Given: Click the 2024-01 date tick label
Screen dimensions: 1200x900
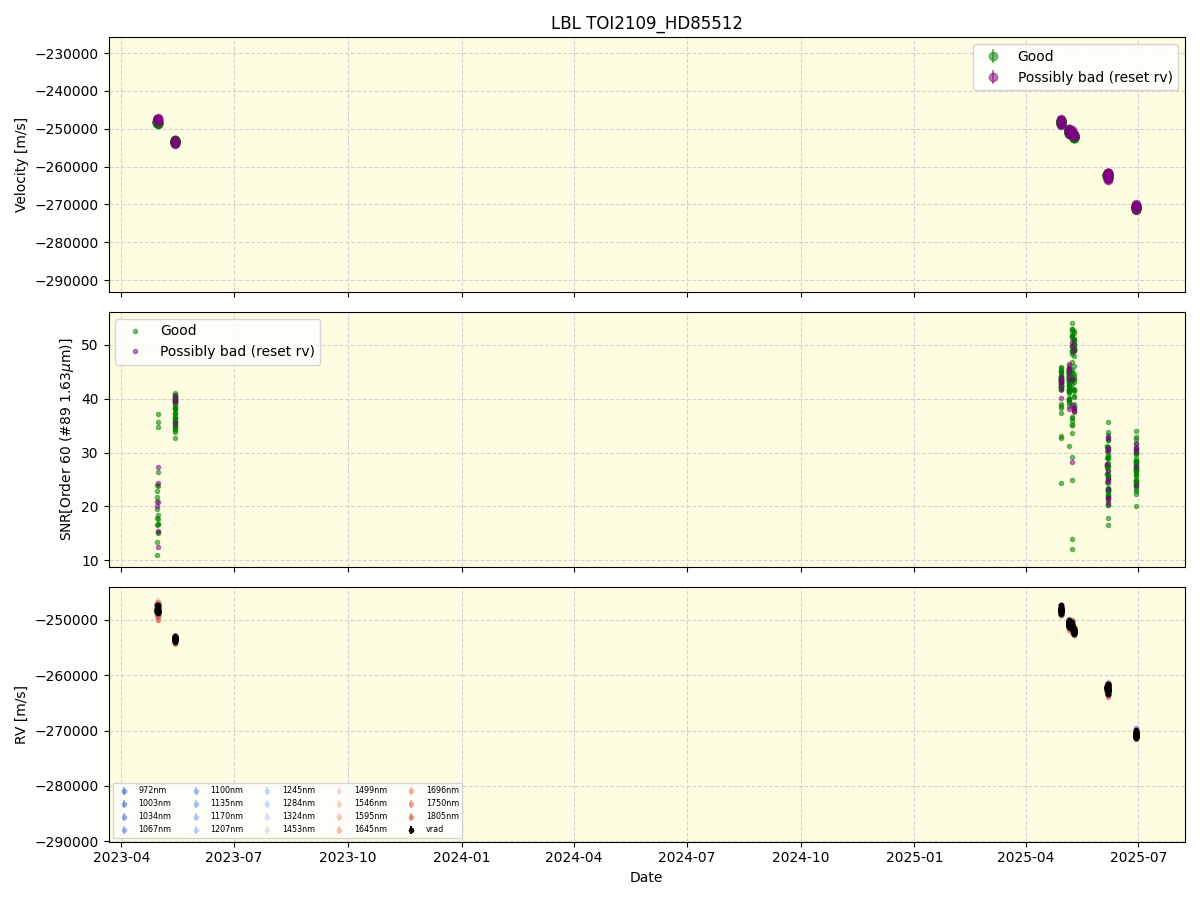Looking at the screenshot, I should pyautogui.click(x=462, y=857).
